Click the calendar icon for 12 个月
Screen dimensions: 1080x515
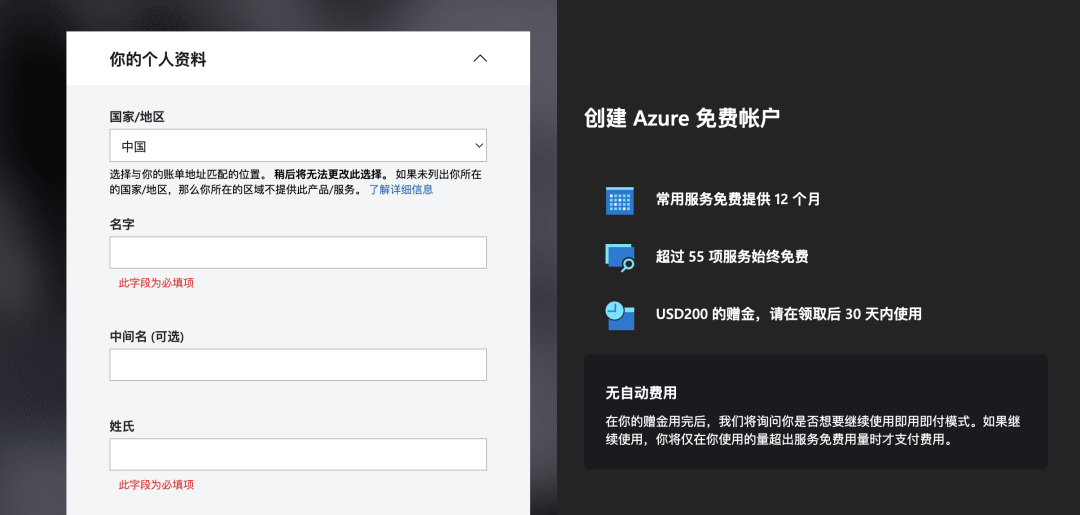[619, 200]
